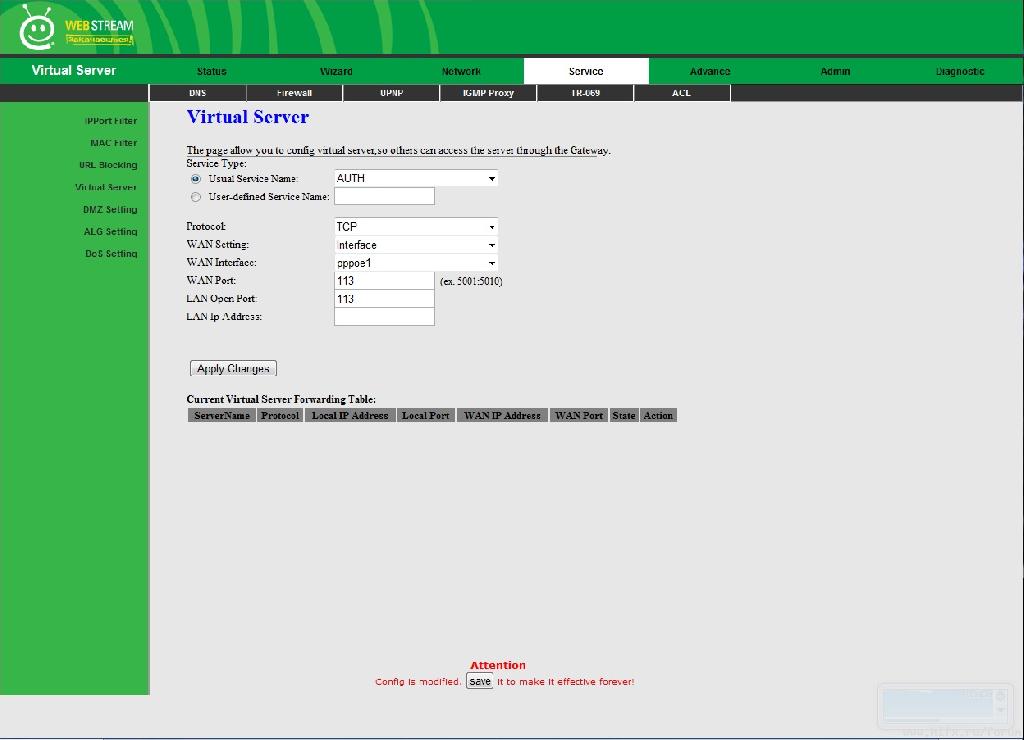The image size is (1024, 740).
Task: Click the Apply Changes button
Action: (233, 369)
